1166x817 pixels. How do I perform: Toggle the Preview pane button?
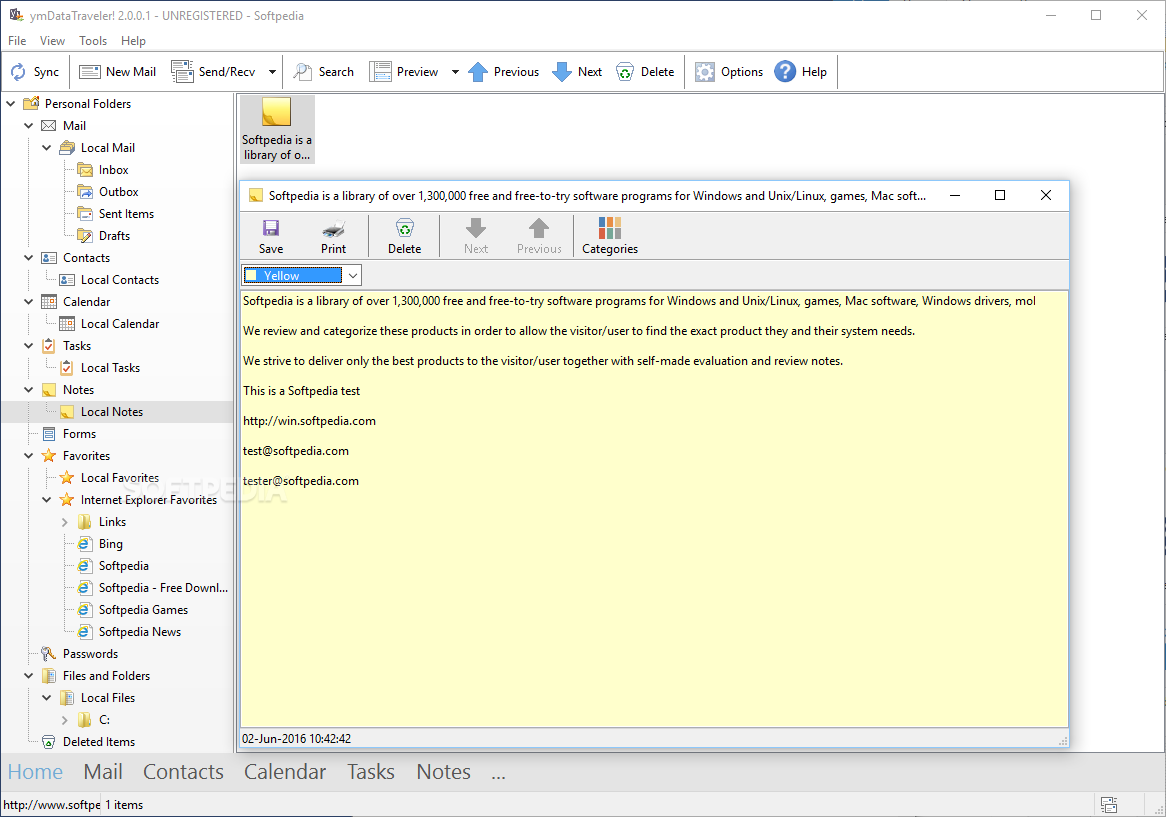(404, 71)
